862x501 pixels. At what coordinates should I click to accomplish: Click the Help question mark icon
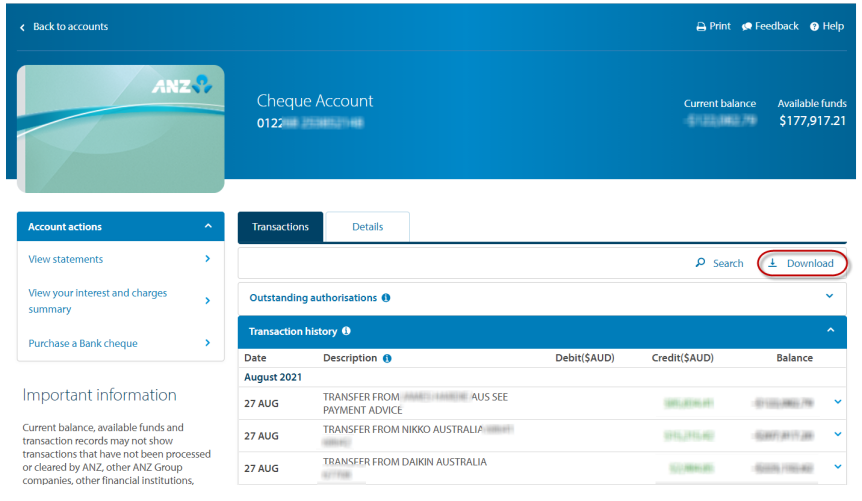pos(814,27)
